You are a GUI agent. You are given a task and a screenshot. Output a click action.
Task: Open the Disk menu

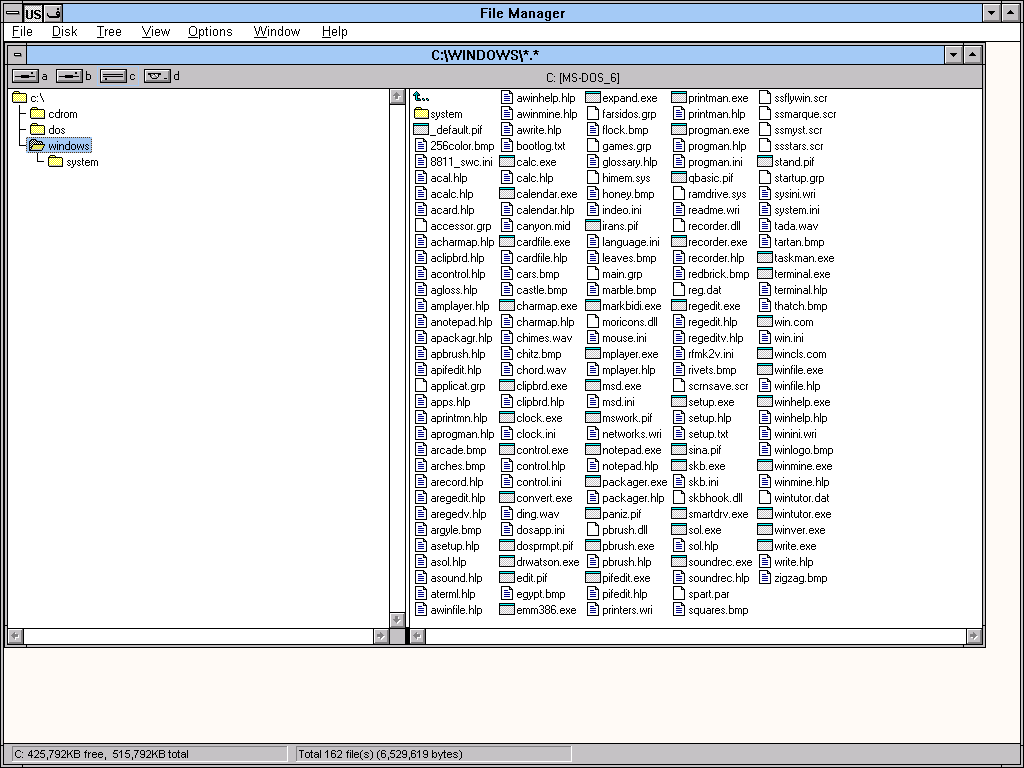point(65,32)
